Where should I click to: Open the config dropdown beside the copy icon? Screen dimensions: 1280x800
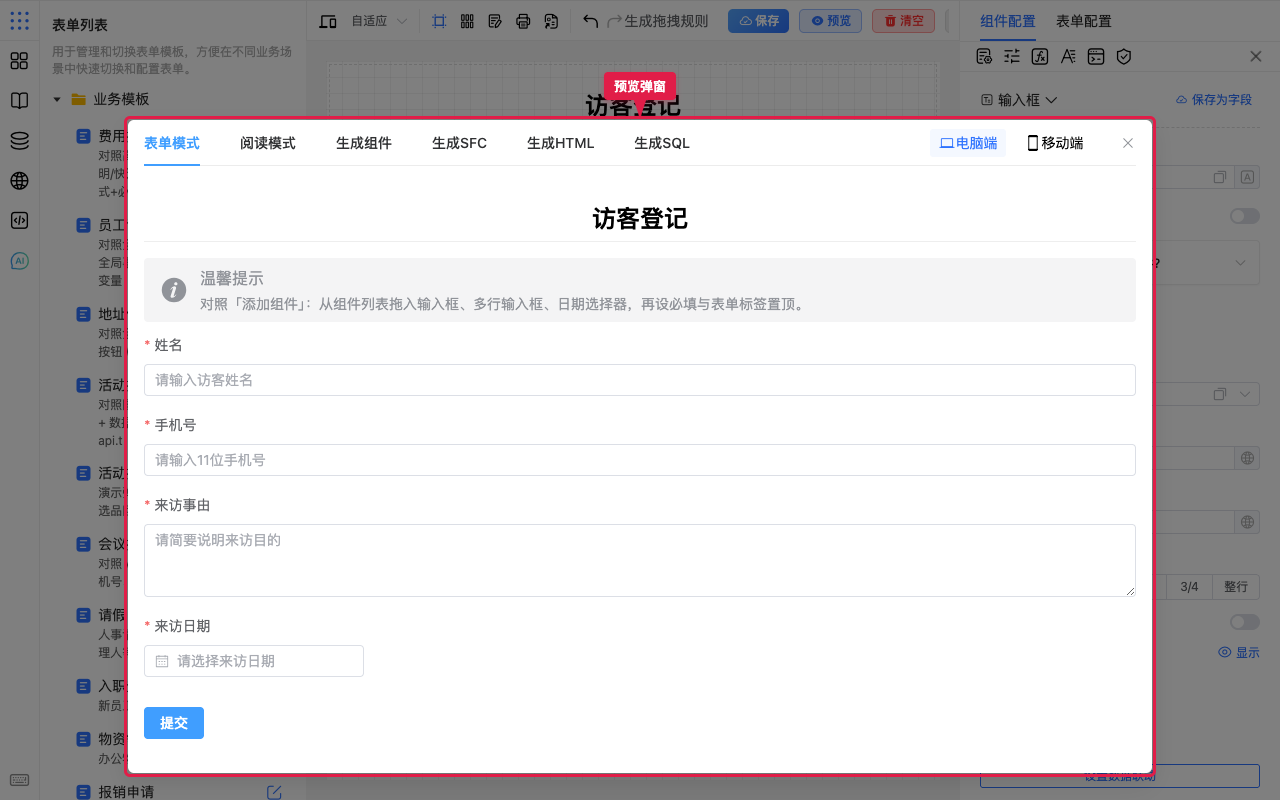[x=1246, y=394]
